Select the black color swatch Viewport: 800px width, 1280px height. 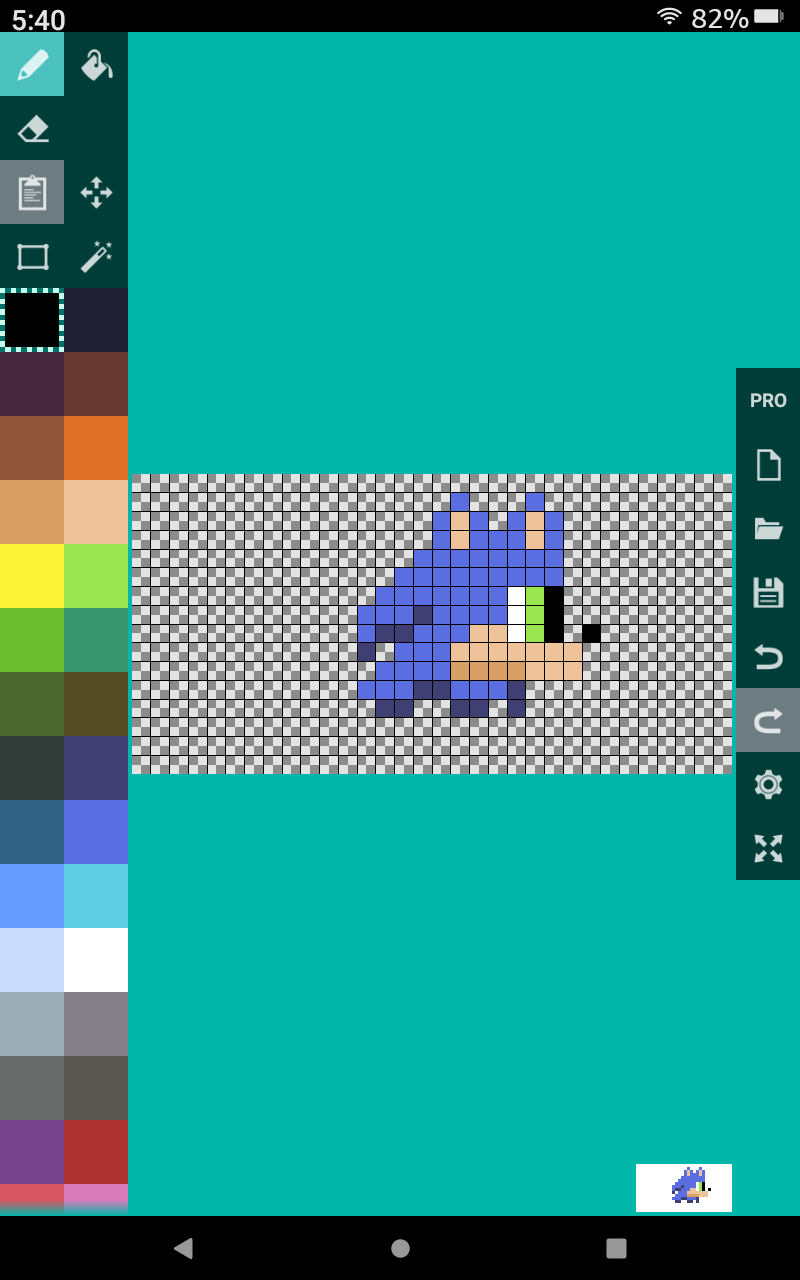32,320
